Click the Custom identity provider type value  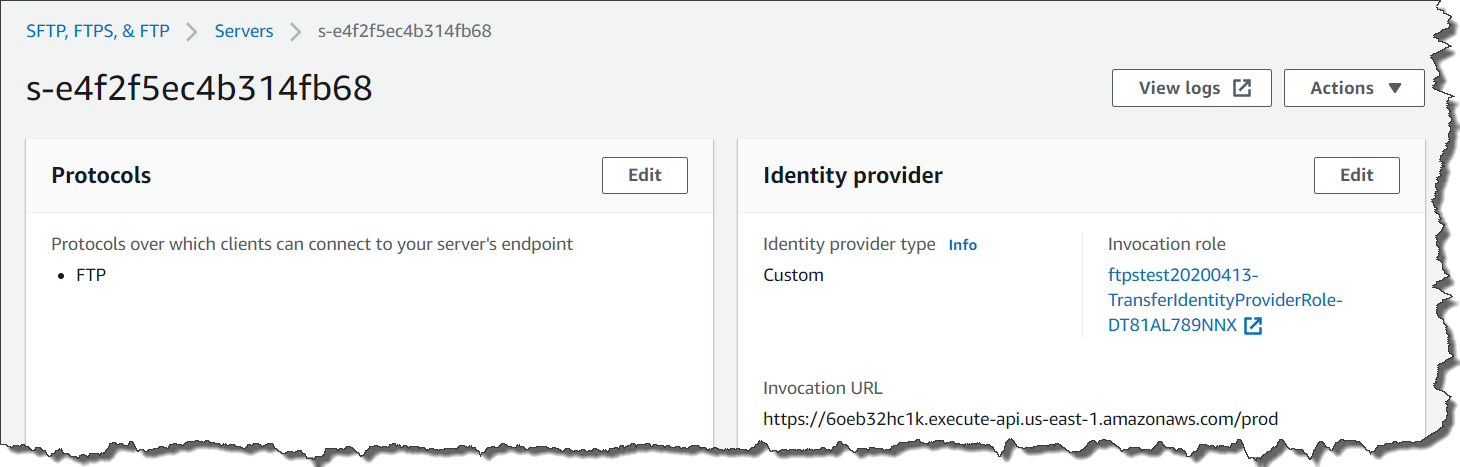coord(793,275)
